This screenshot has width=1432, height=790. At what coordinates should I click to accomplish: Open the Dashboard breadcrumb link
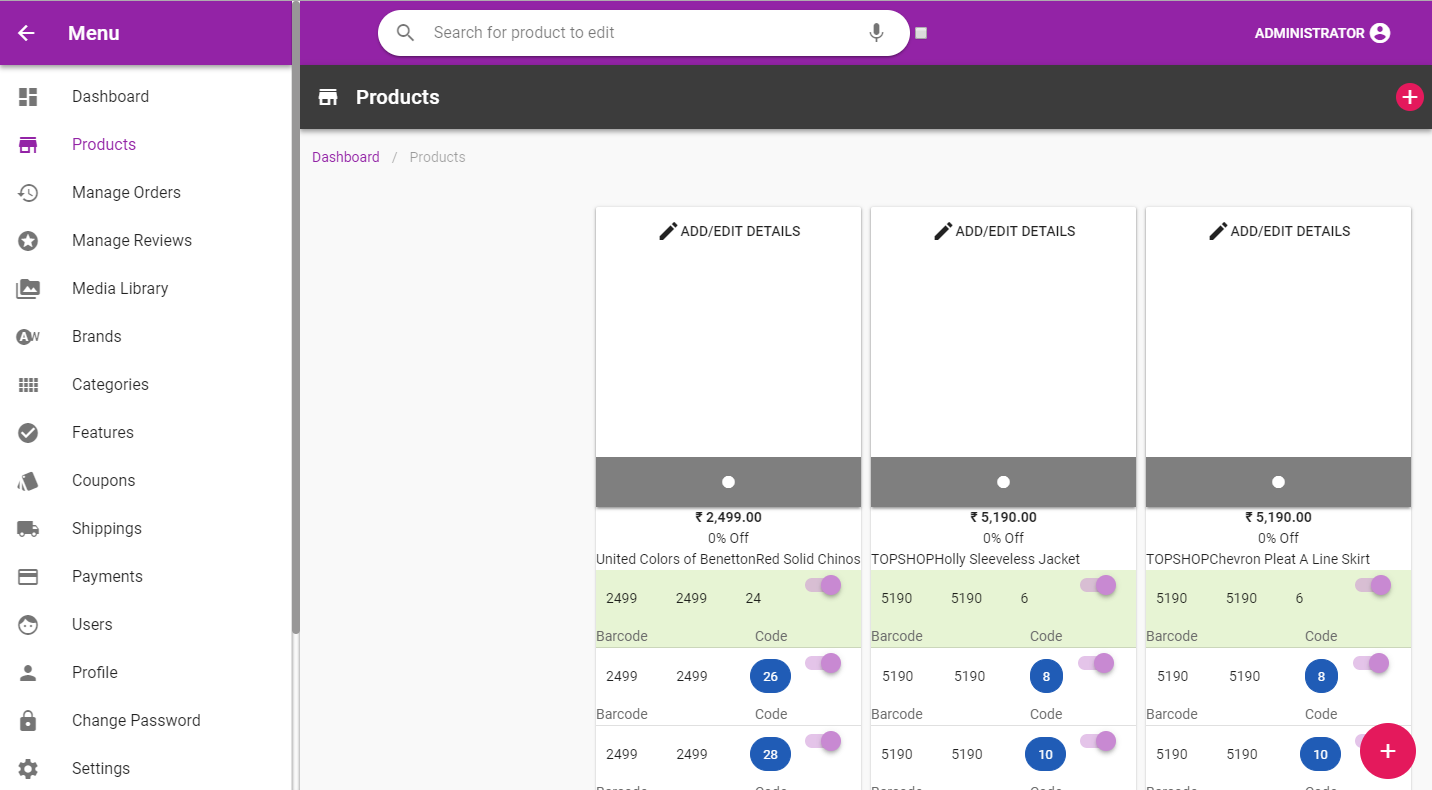click(x=345, y=157)
